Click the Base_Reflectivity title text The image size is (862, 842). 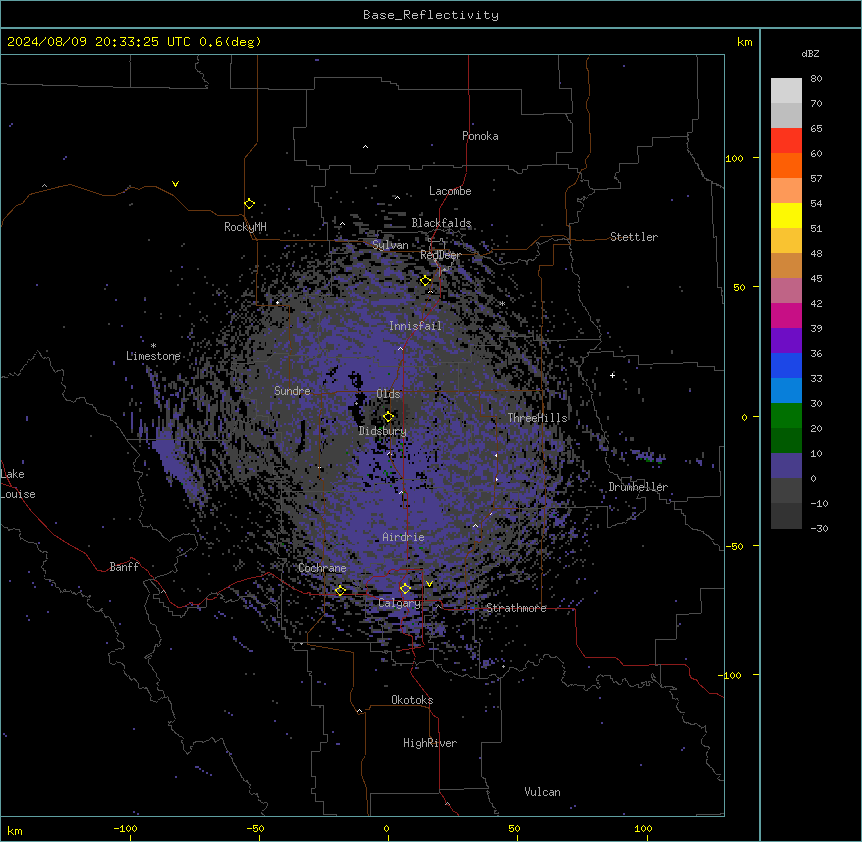click(431, 15)
